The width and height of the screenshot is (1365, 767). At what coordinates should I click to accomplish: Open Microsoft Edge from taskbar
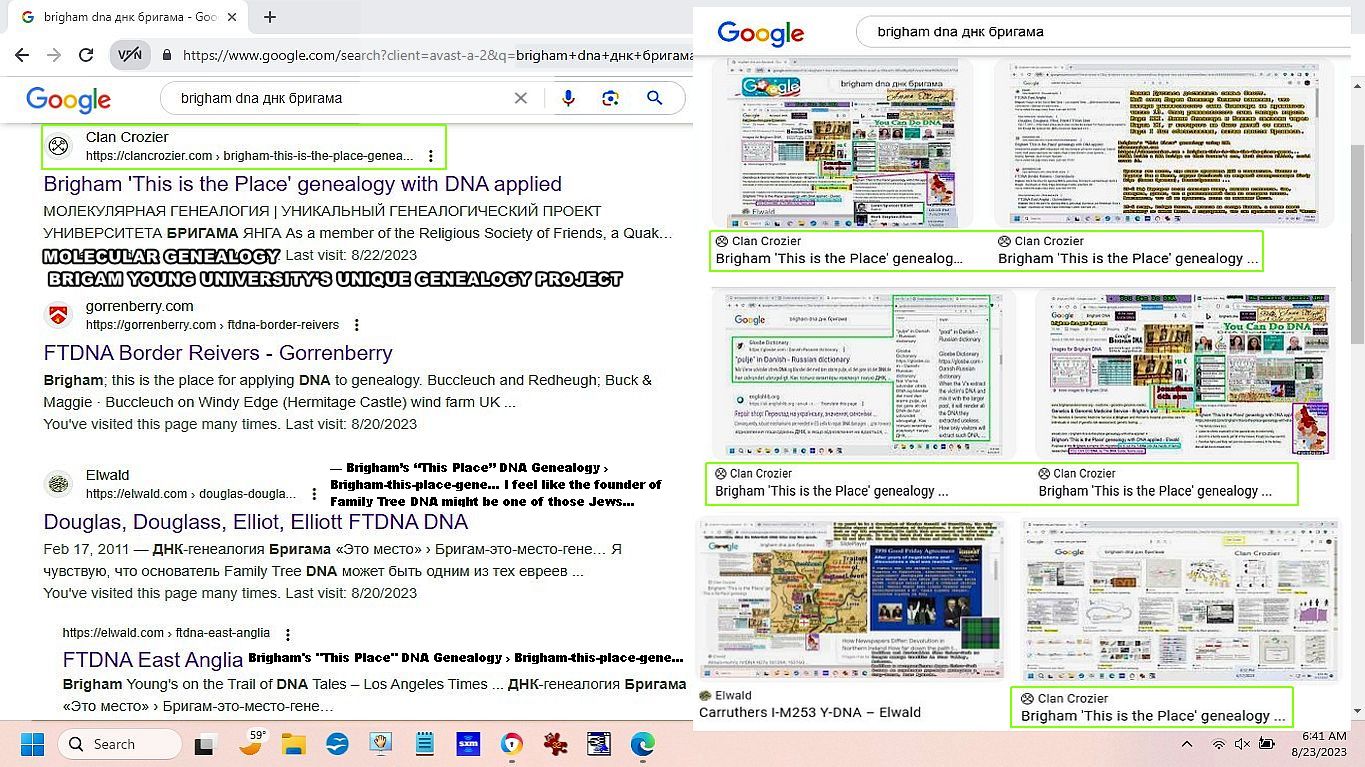(x=642, y=744)
